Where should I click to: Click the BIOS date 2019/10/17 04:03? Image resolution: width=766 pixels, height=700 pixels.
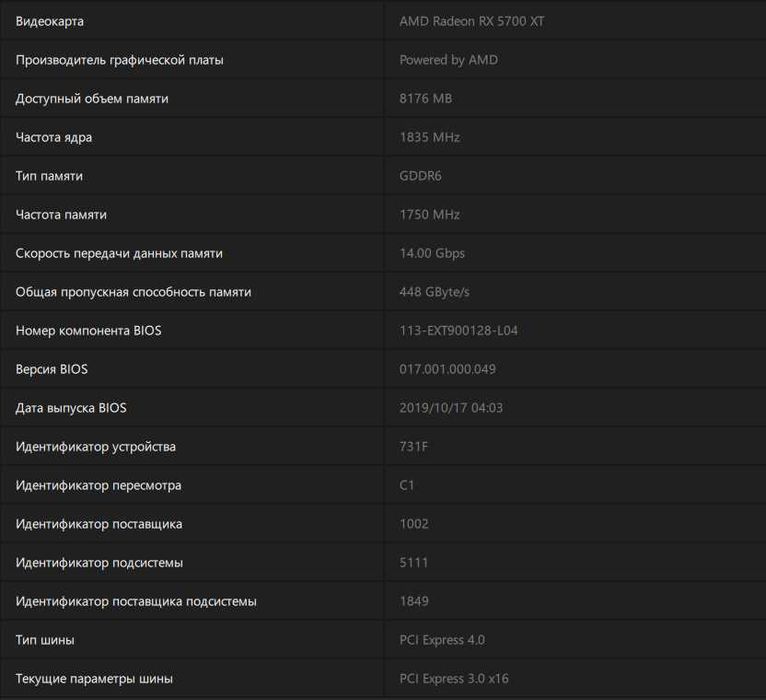pyautogui.click(x=451, y=408)
